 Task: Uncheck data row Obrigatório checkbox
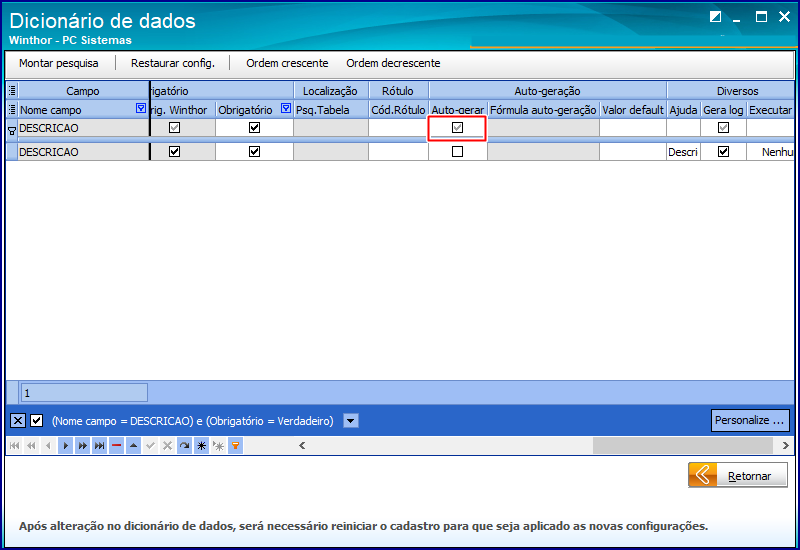(254, 152)
